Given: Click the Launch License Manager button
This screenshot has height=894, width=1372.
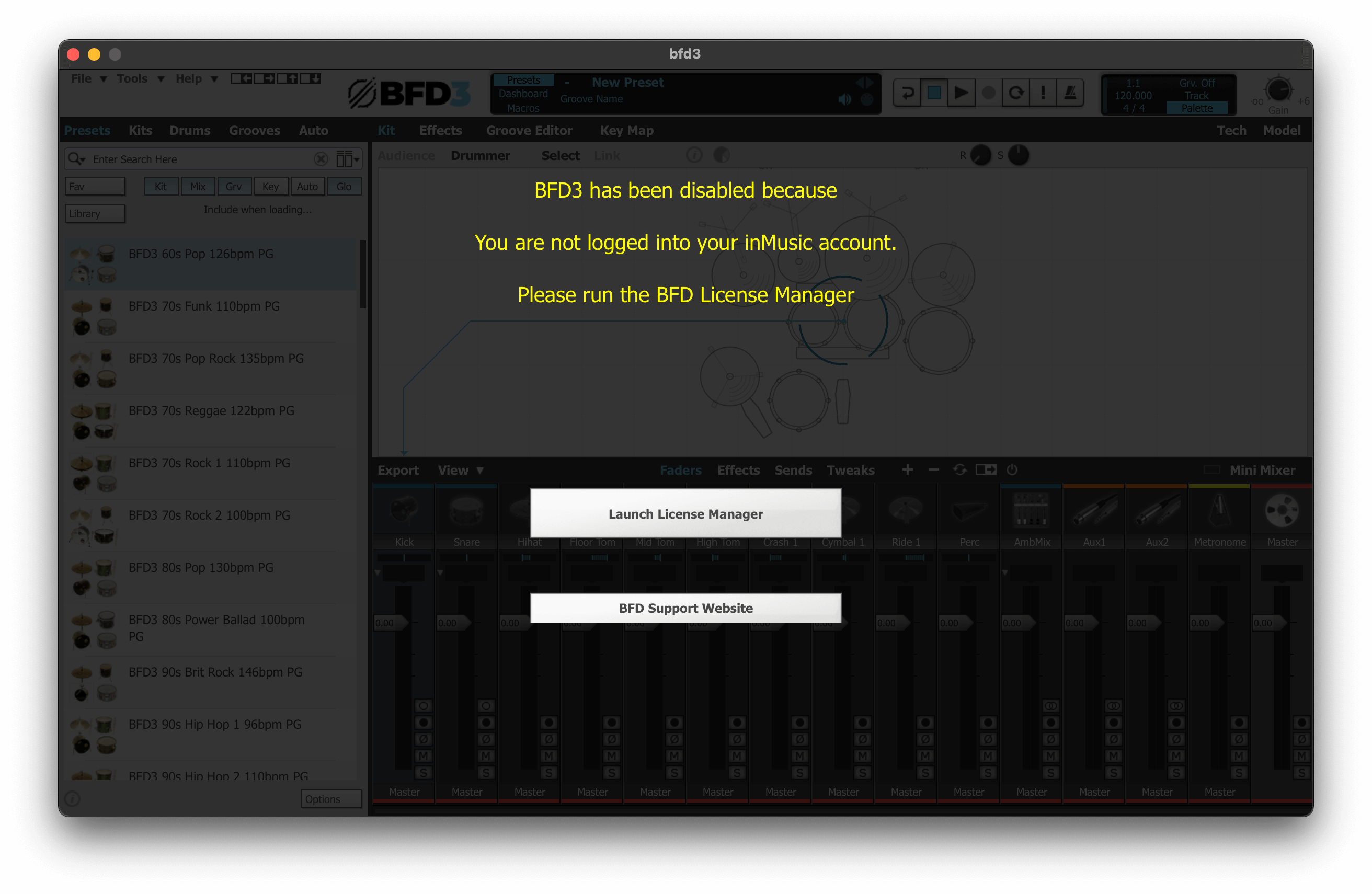Looking at the screenshot, I should point(685,513).
